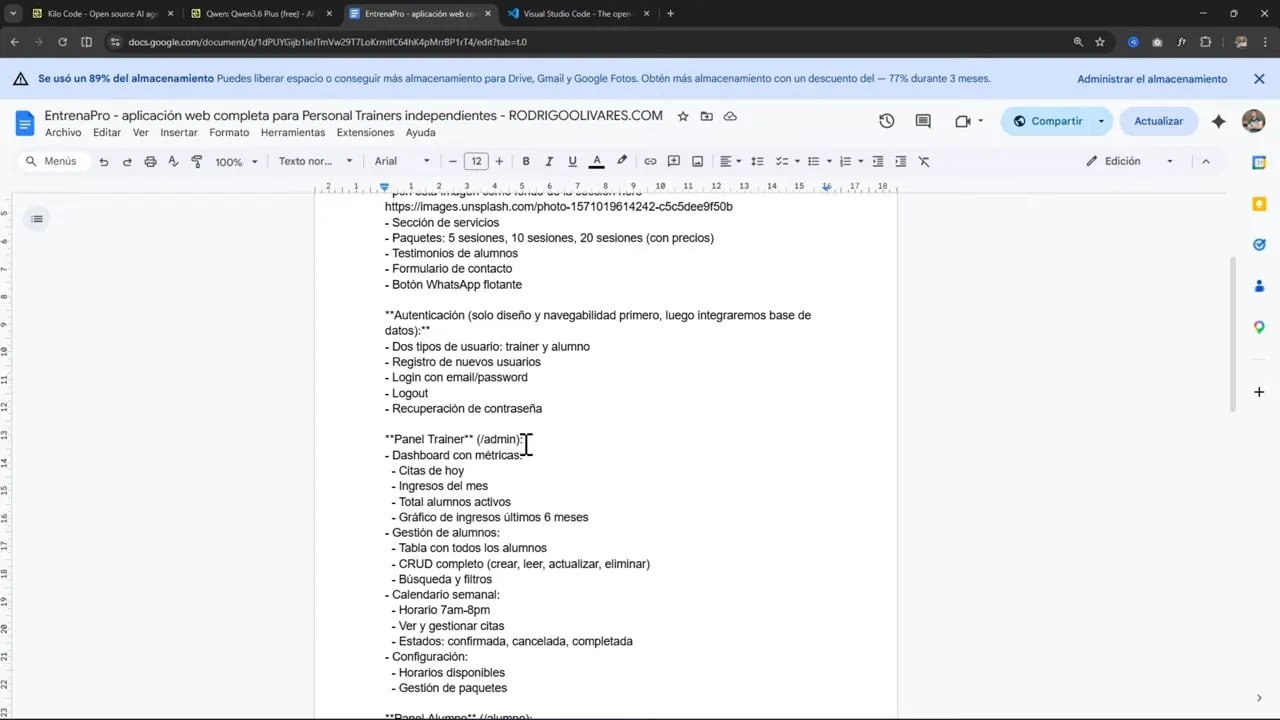Insert image using the picture icon

pyautogui.click(x=697, y=161)
